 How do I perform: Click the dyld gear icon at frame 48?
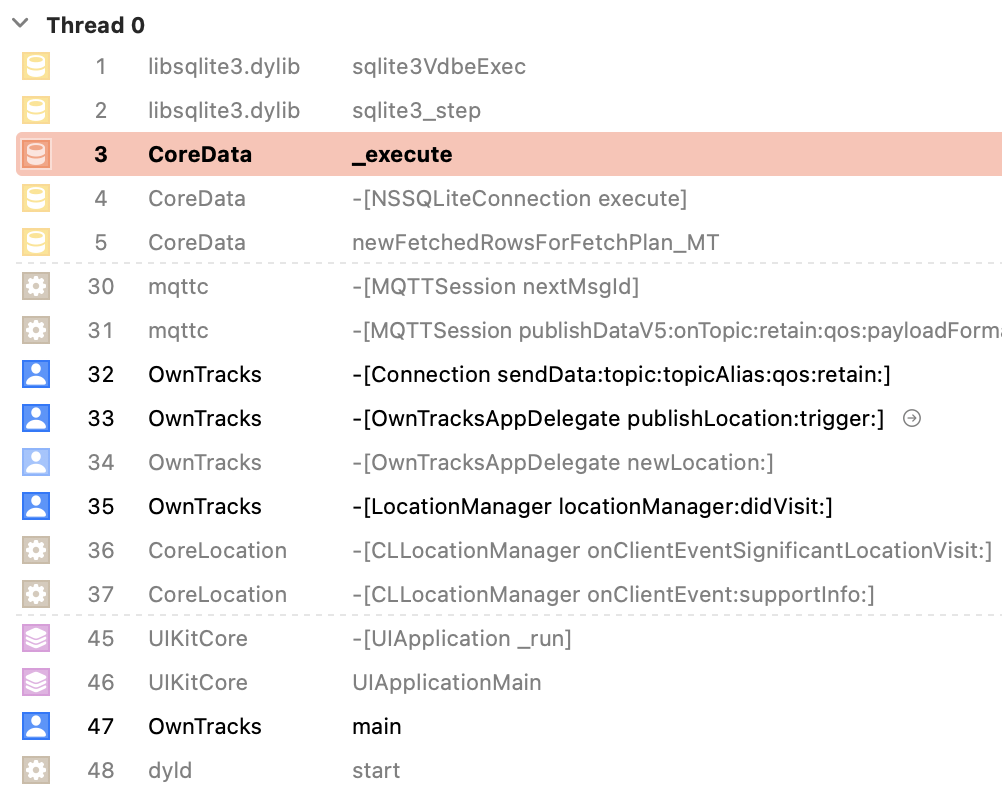pyautogui.click(x=36, y=770)
